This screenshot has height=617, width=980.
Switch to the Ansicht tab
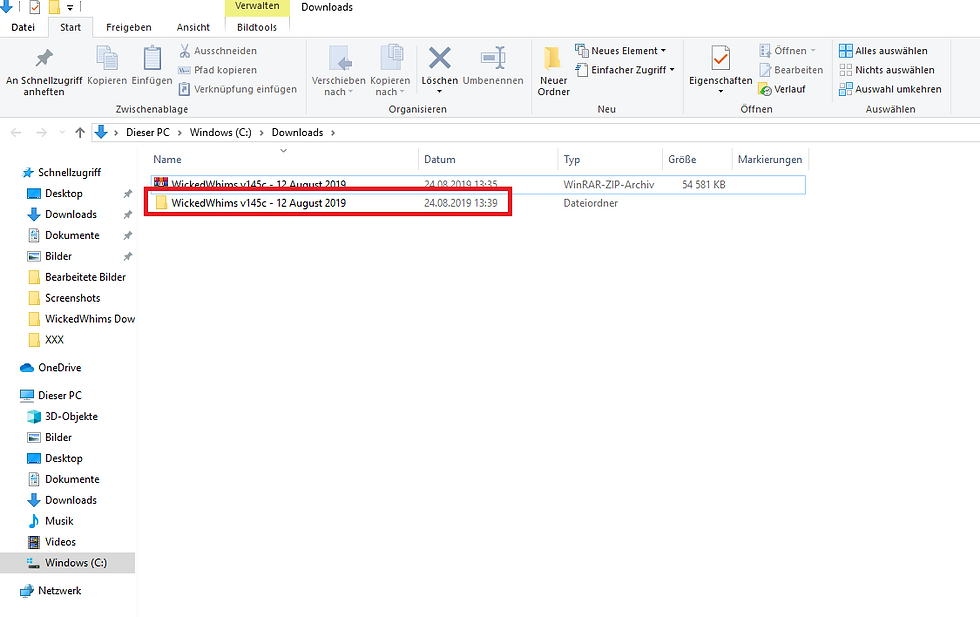coord(193,28)
